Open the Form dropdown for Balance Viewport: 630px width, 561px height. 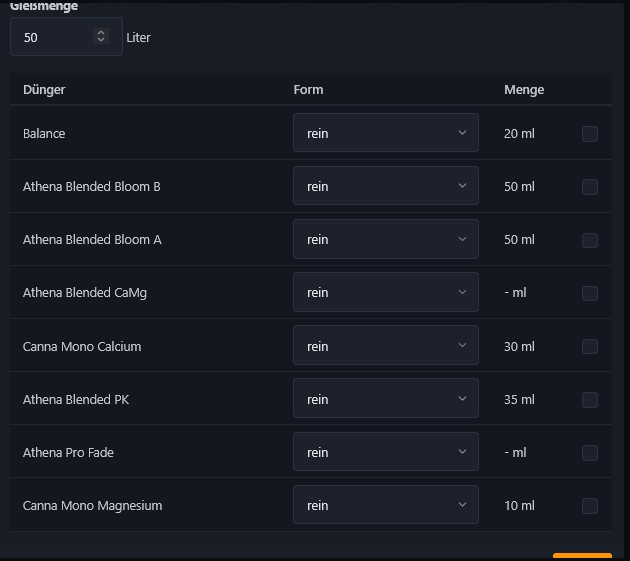point(385,133)
